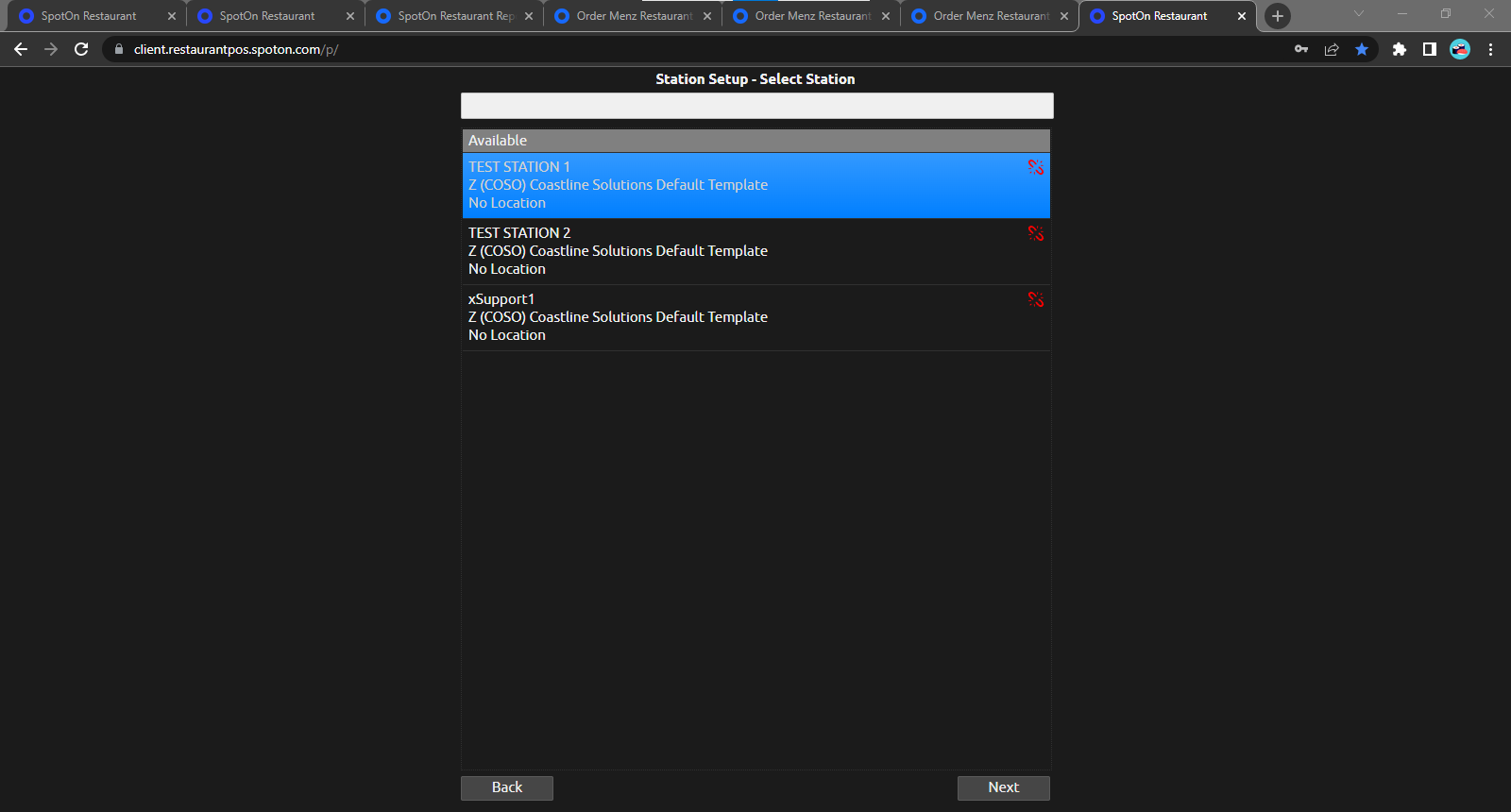The width and height of the screenshot is (1511, 812).
Task: Click template text under TEST STATION 2
Action: [x=618, y=251]
